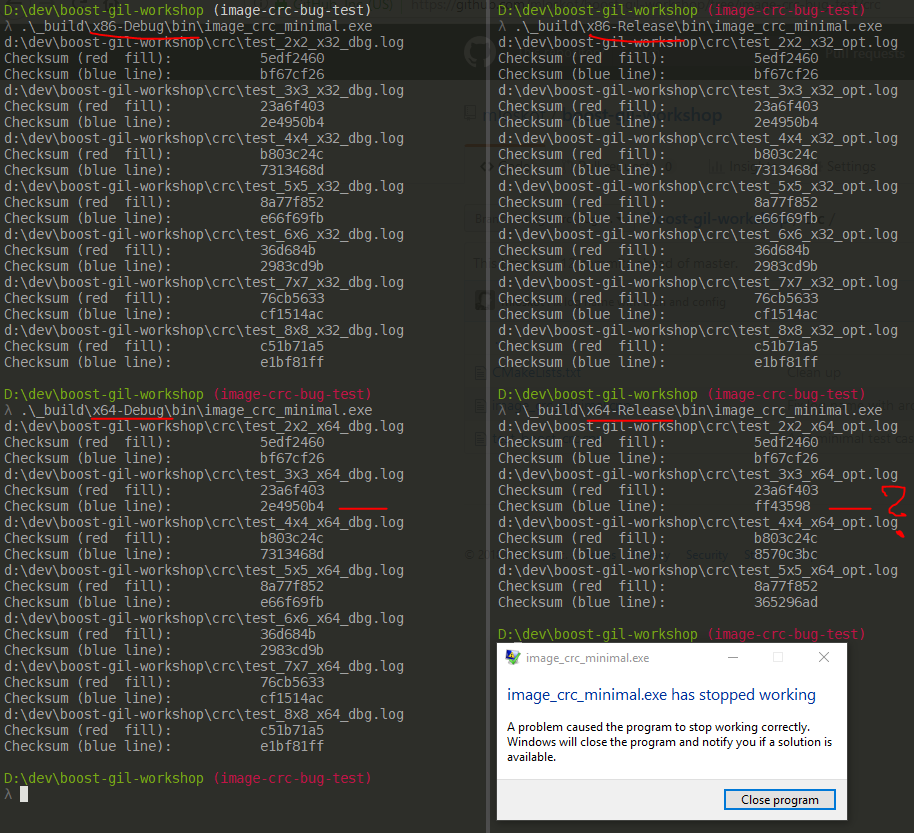
Task: Click the image_crc_minimal.exe icon in crash dialog
Action: coord(514,657)
